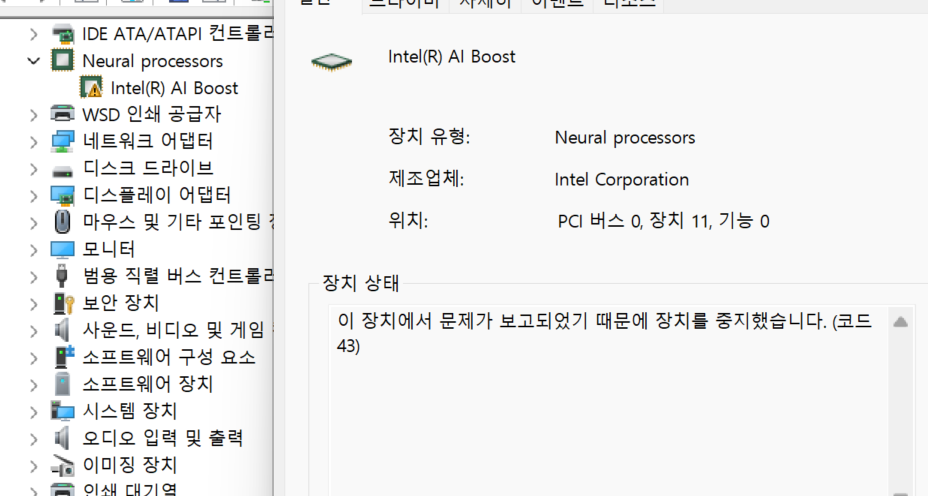This screenshot has width=928, height=496.
Task: Click the 시스템 장치 computer icon
Action: pos(63,411)
